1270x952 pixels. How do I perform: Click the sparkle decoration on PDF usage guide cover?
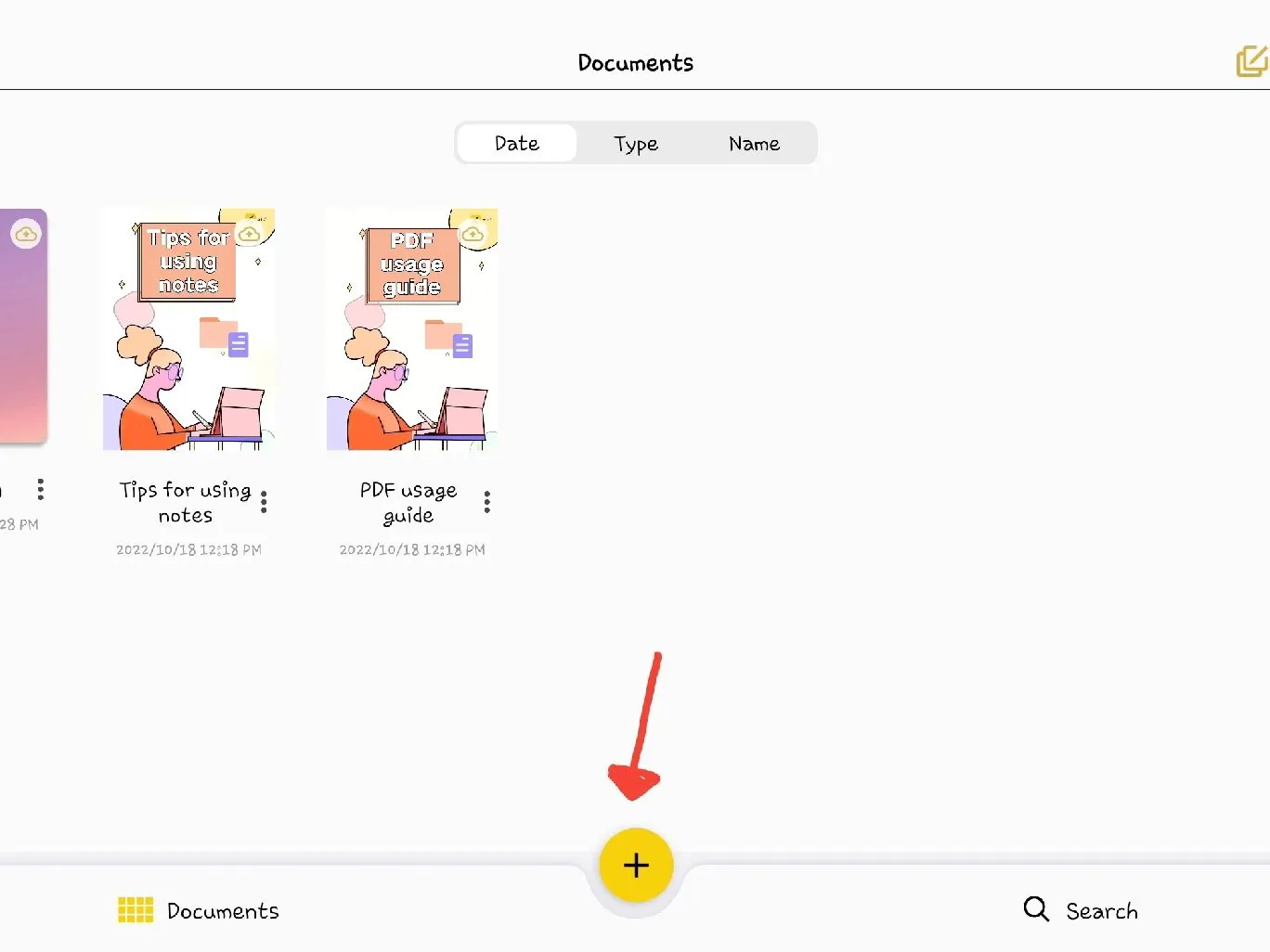point(481,266)
